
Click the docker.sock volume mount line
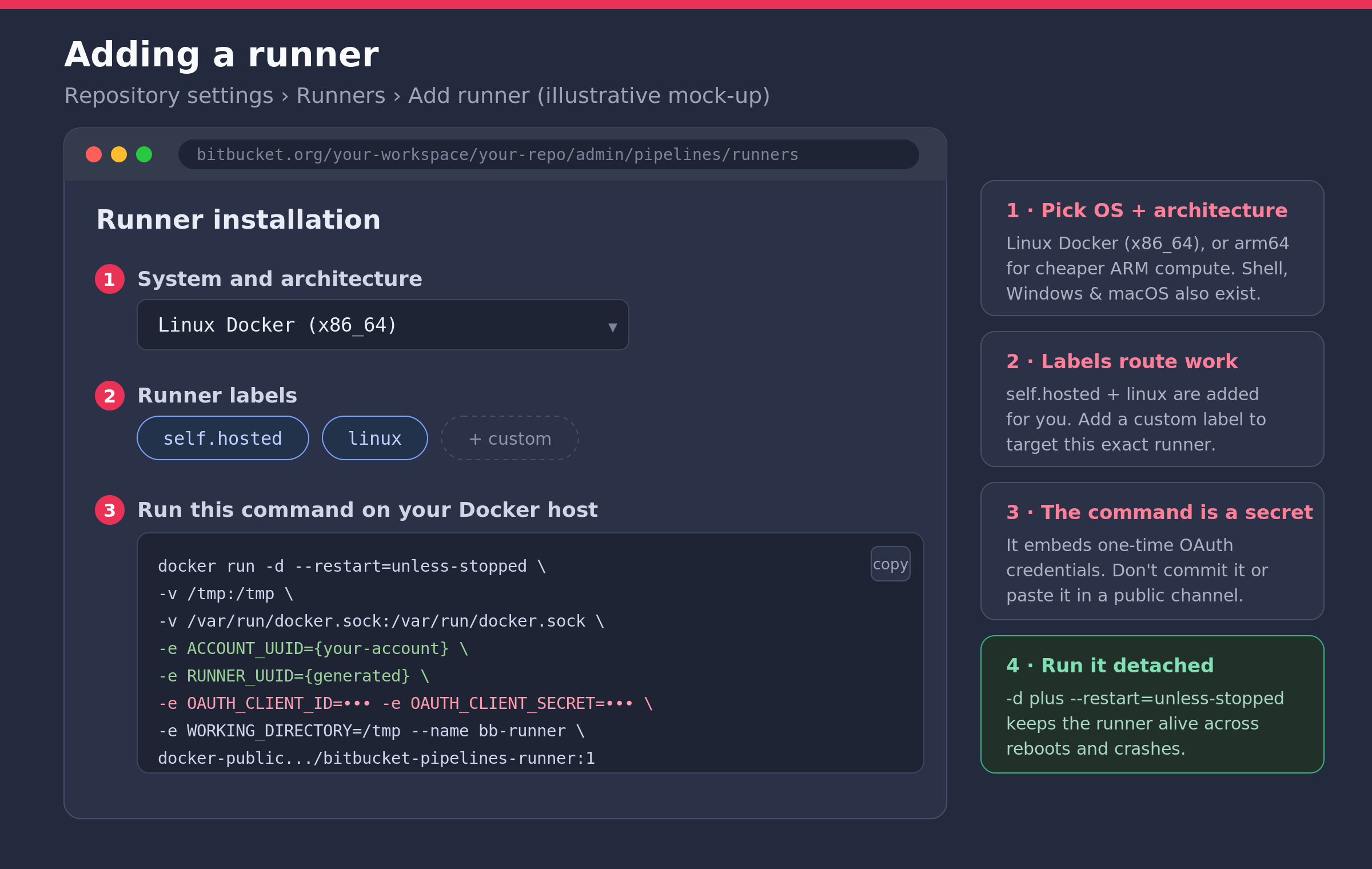pyautogui.click(x=381, y=621)
